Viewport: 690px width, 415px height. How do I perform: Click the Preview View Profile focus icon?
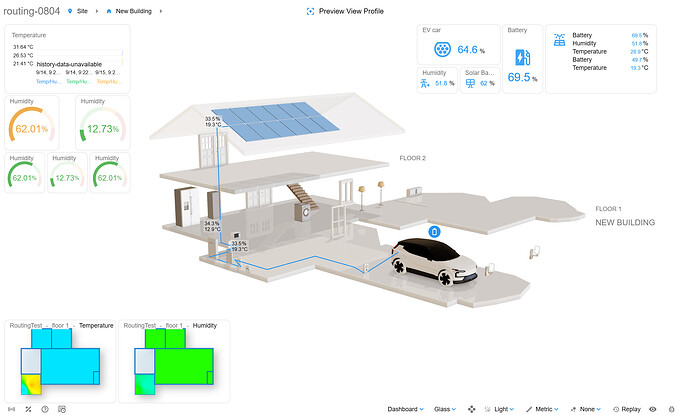click(310, 11)
